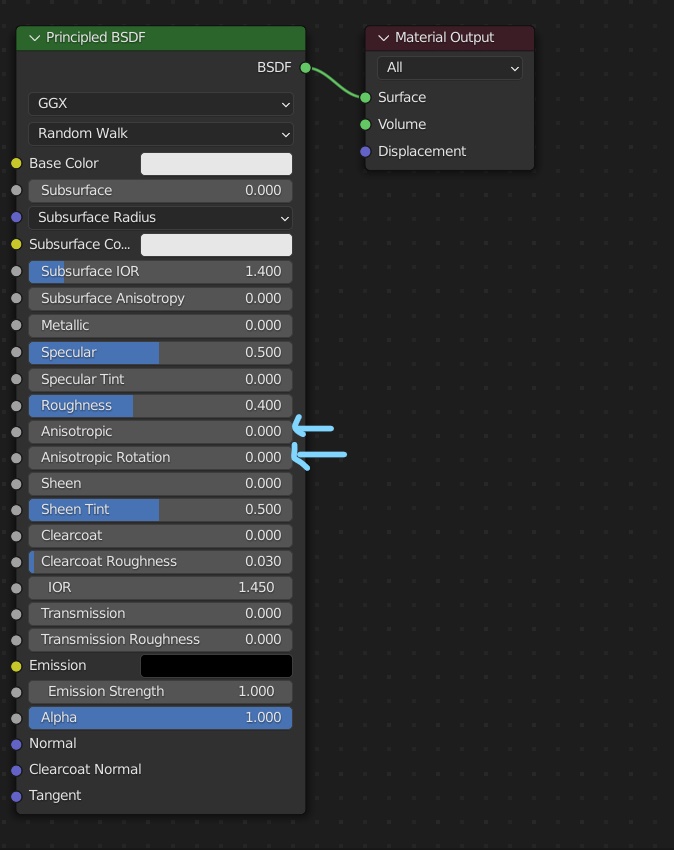Viewport: 674px width, 850px height.
Task: Click the Transmission value slider
Action: coord(161,614)
